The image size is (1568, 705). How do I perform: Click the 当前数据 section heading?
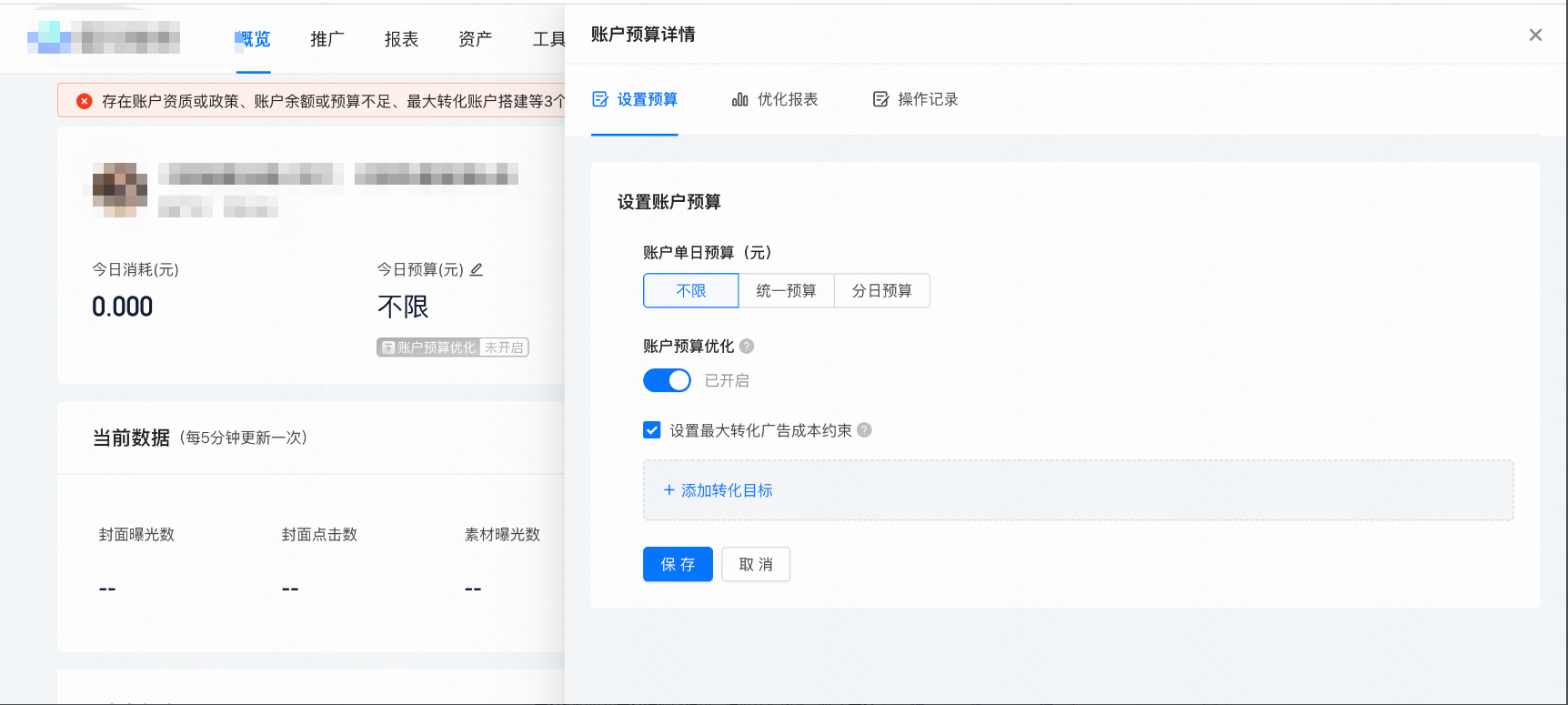[131, 438]
